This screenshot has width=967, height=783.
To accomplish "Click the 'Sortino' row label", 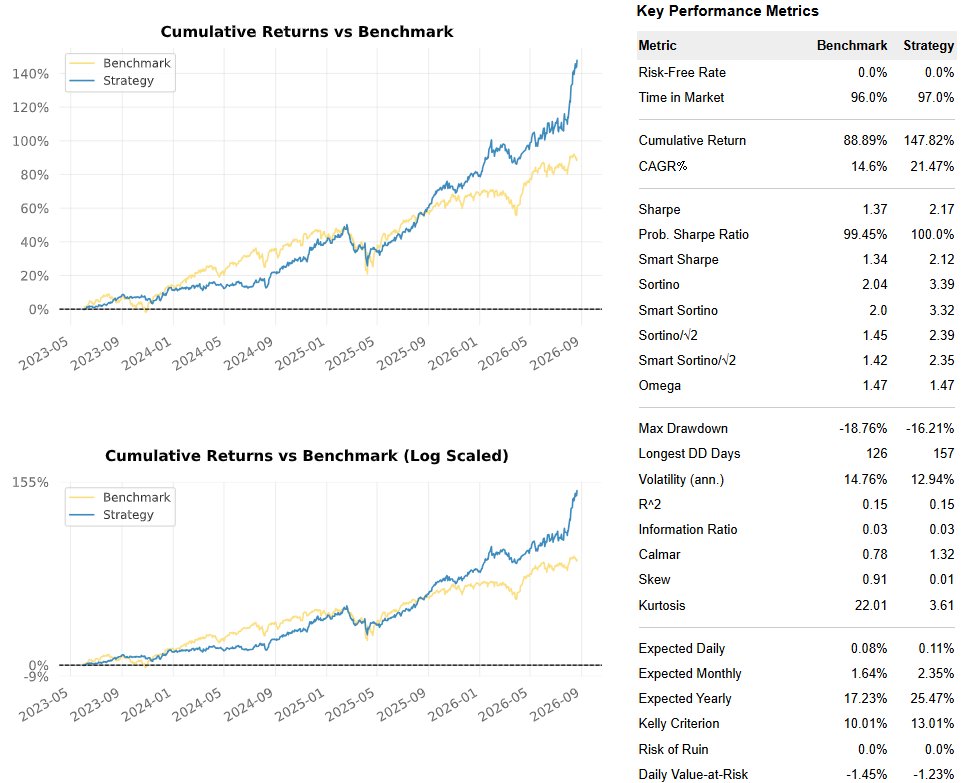I will point(659,285).
